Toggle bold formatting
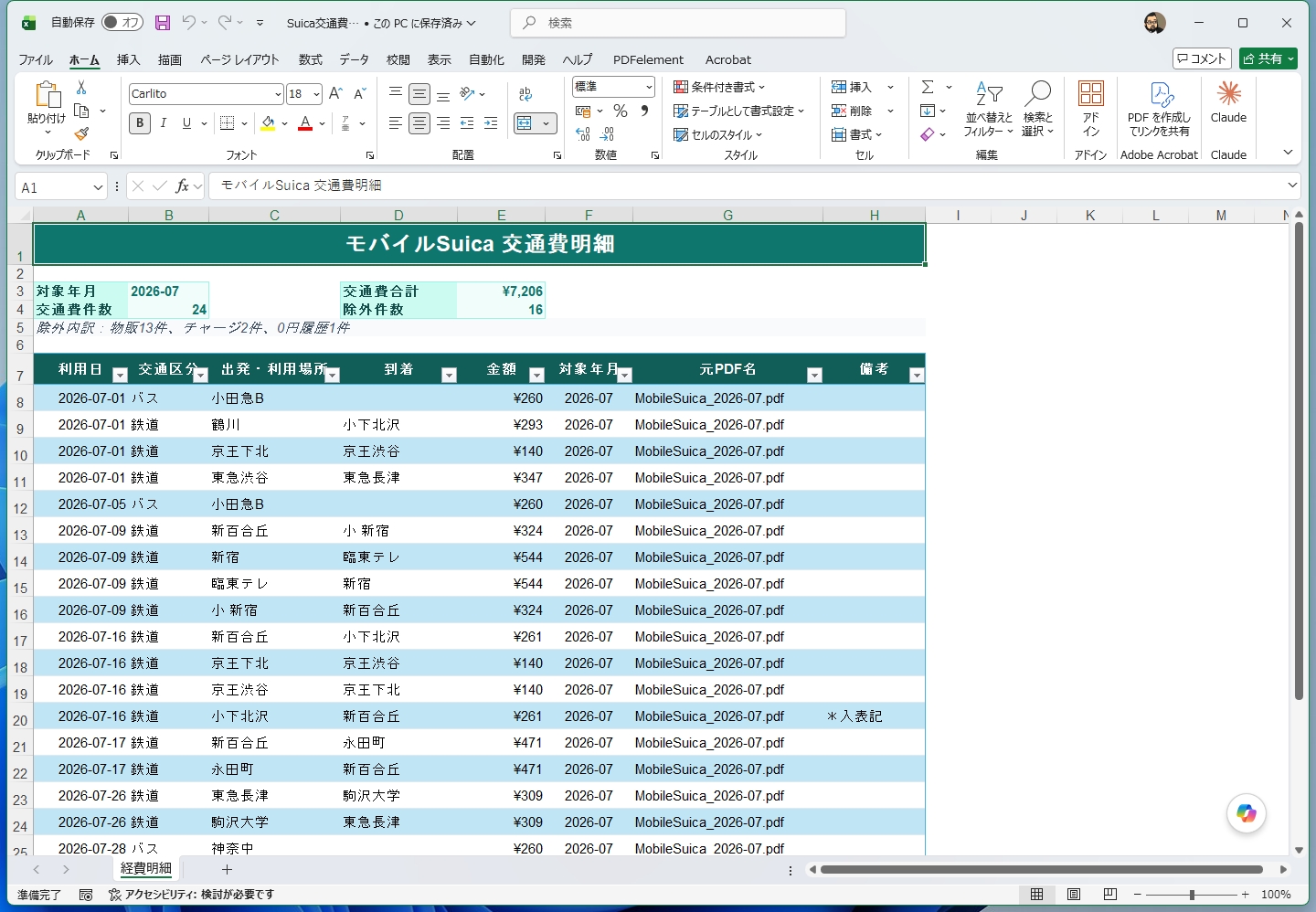Screen dimensions: 1316x912 tap(140, 123)
